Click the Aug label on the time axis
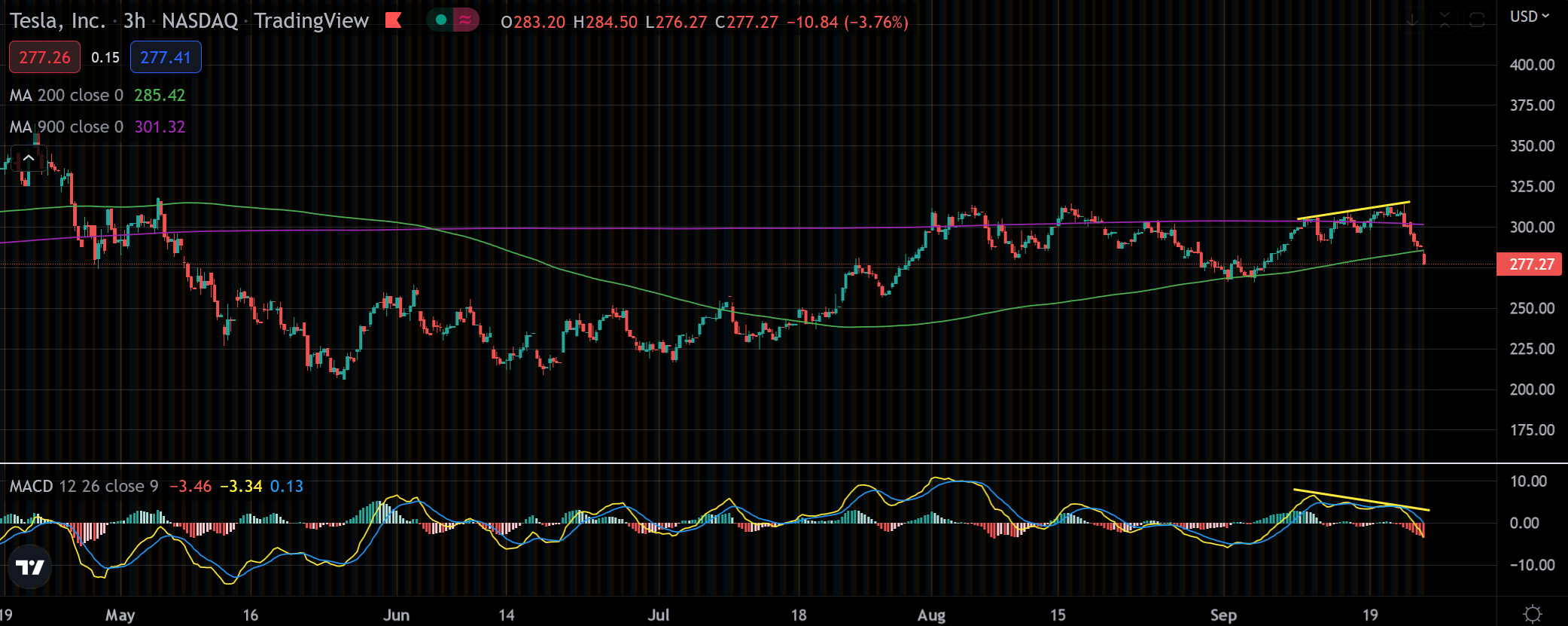Image resolution: width=1568 pixels, height=626 pixels. [931, 615]
